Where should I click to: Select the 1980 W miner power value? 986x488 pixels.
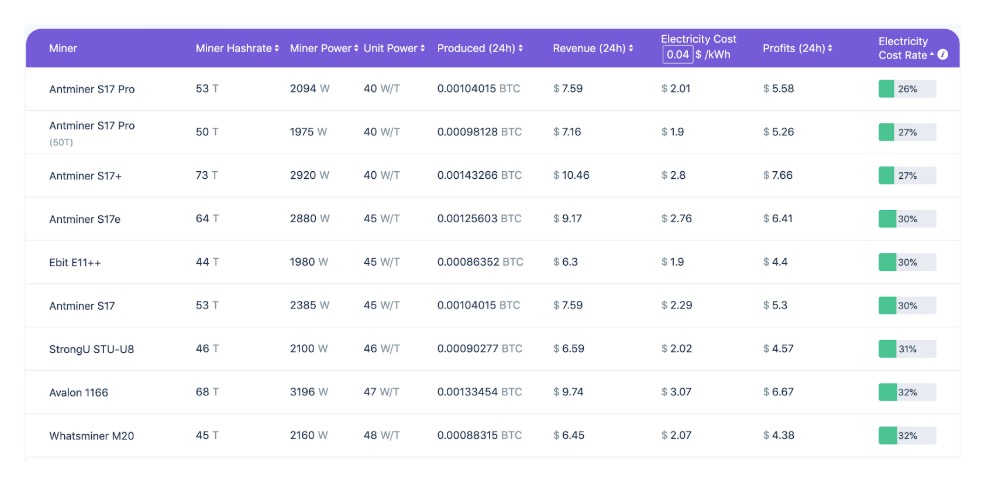[x=309, y=262]
